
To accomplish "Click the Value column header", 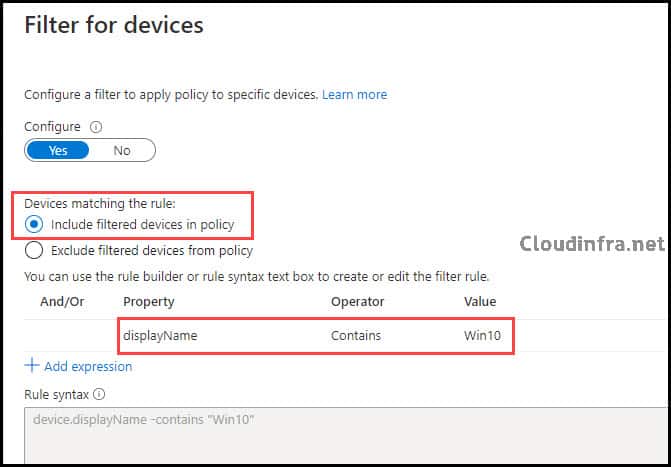I will [x=480, y=302].
